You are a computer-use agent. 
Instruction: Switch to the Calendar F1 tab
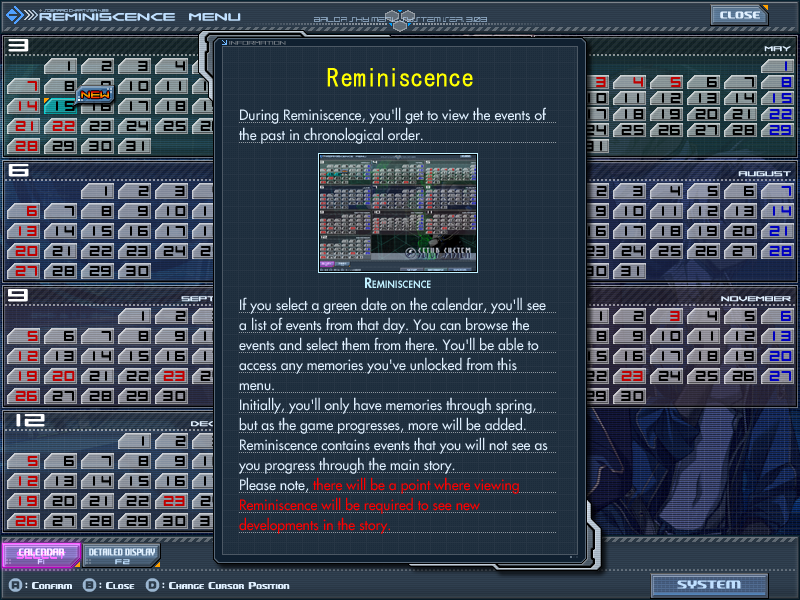[x=41, y=555]
